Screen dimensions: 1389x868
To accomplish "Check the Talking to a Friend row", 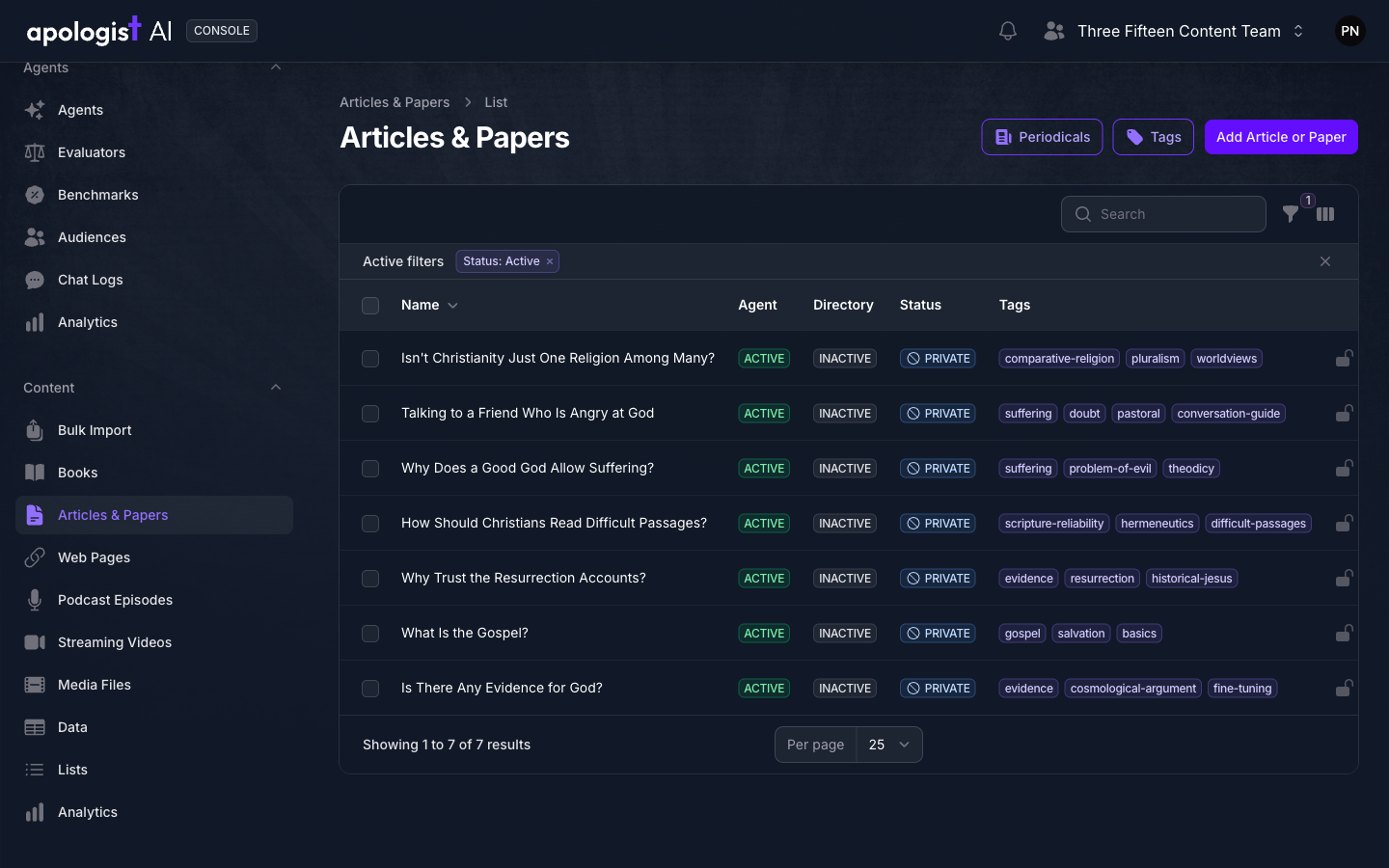I will click(370, 414).
